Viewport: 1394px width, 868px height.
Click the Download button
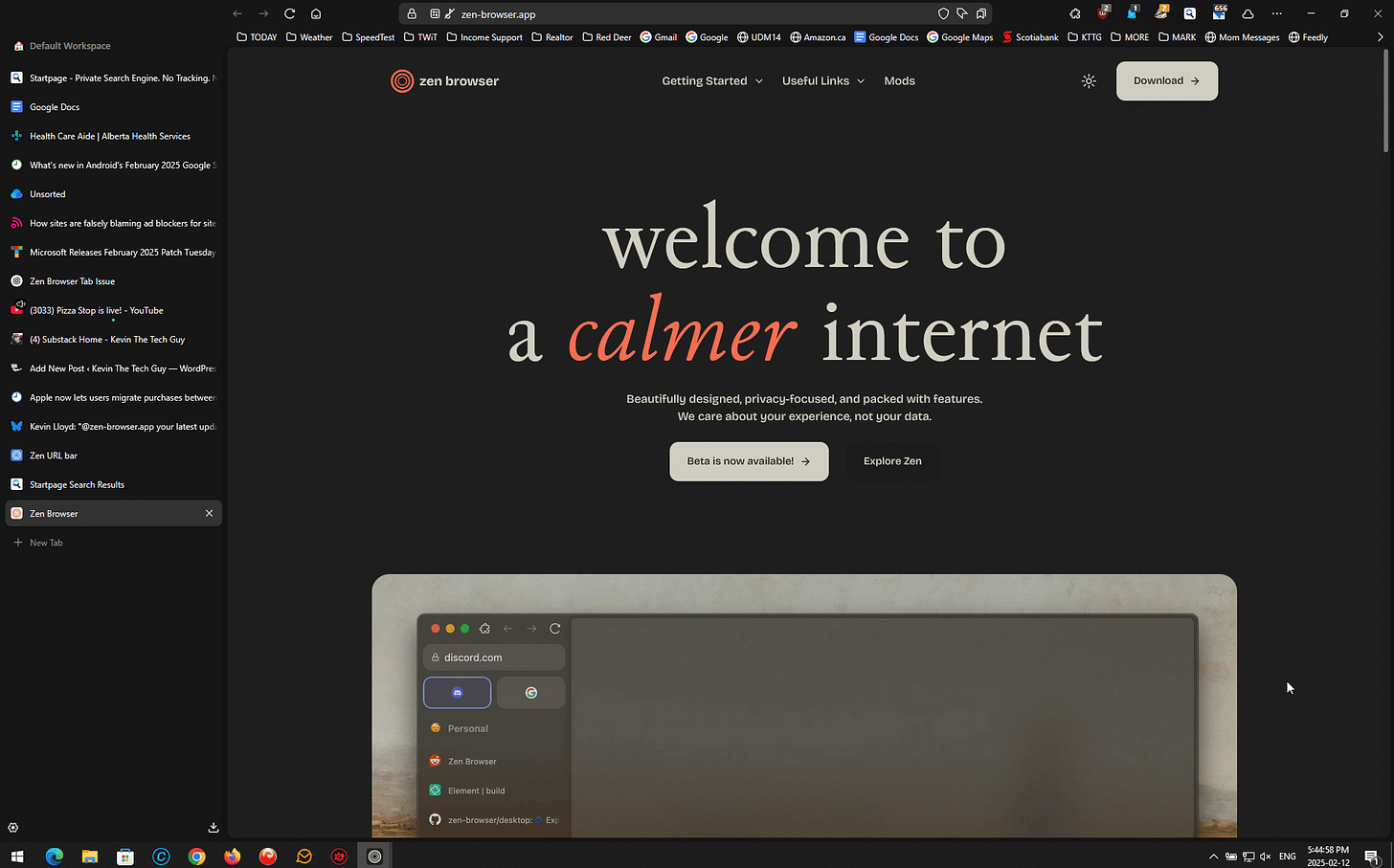(x=1167, y=81)
